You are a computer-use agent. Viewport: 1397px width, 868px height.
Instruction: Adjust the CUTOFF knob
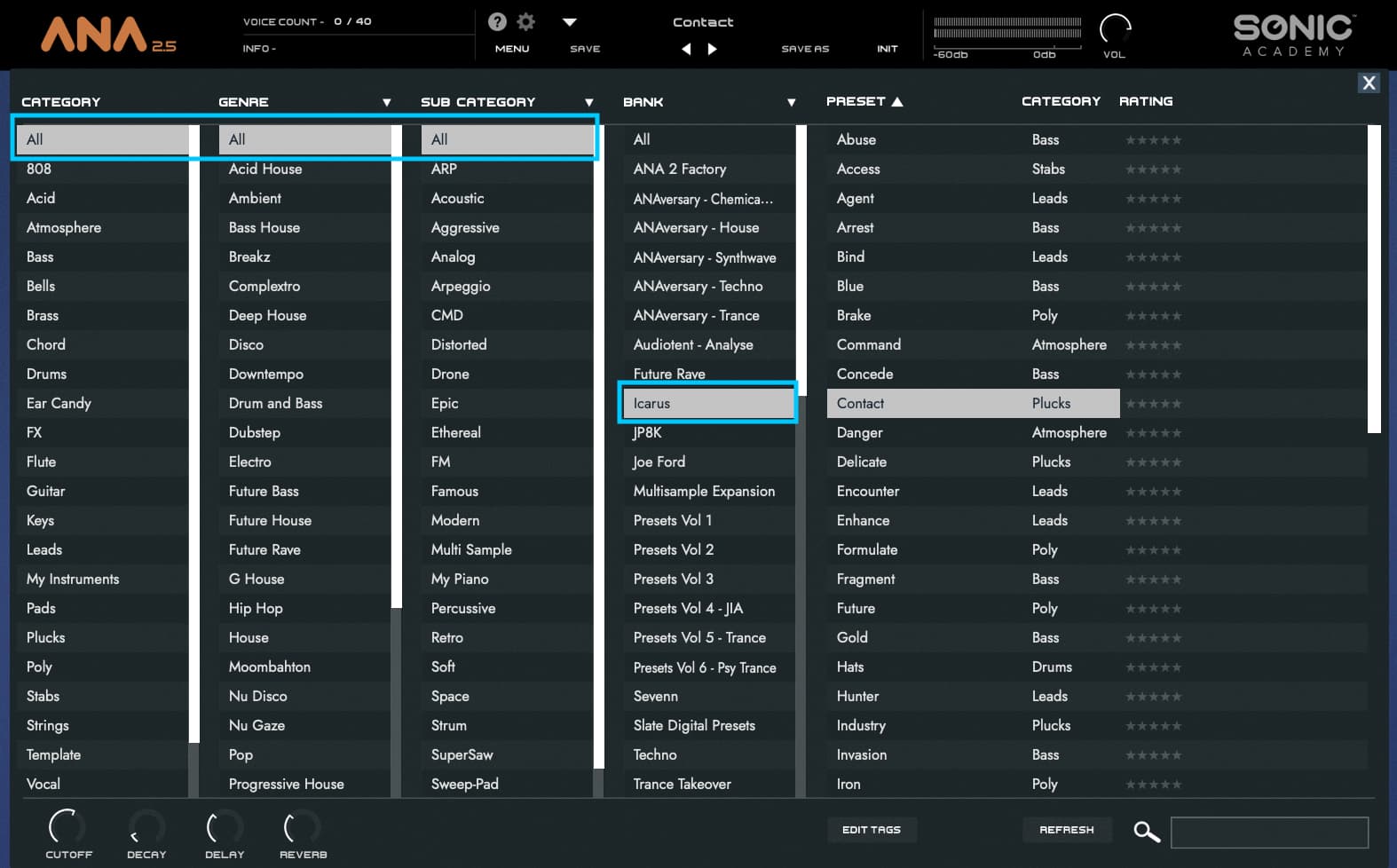pos(67,826)
